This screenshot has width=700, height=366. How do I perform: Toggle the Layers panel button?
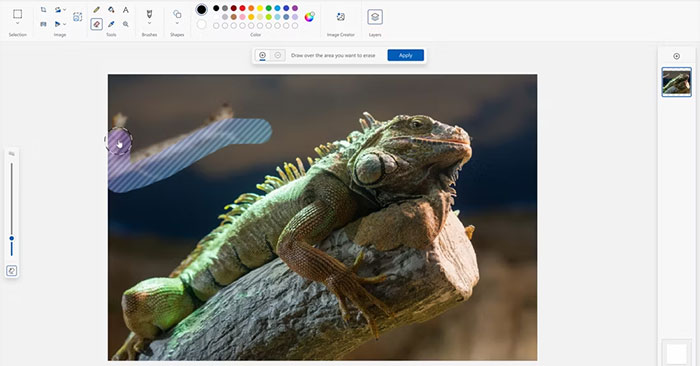point(375,17)
